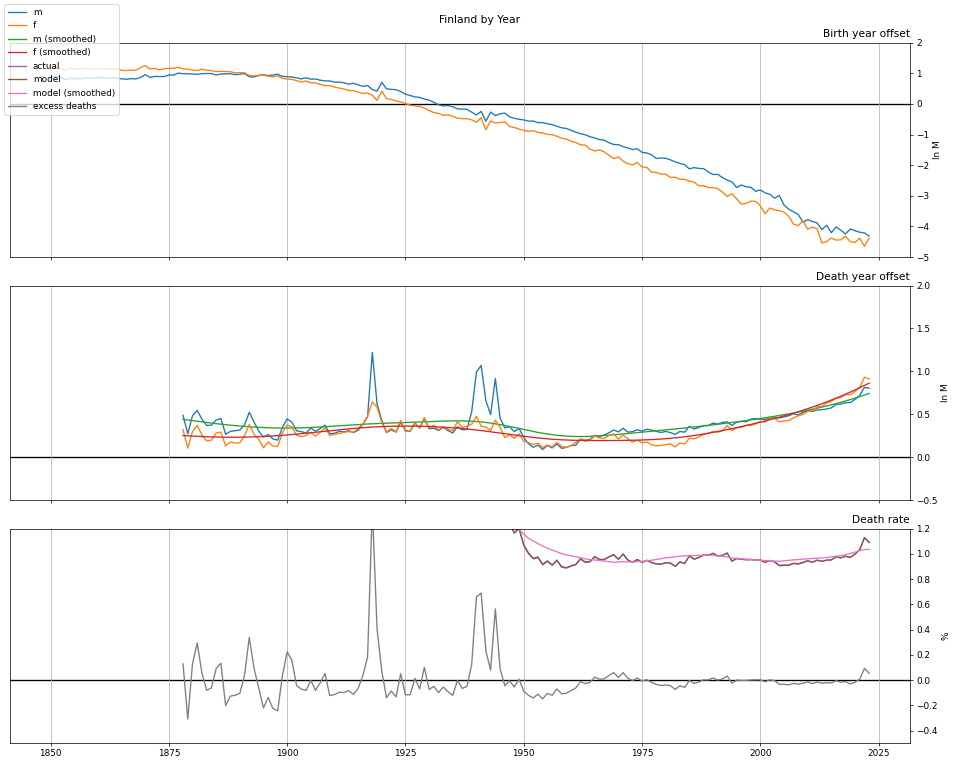The width and height of the screenshot is (960, 768).
Task: Click the −5 y-axis tick in Birth year panel
Action: [921, 258]
